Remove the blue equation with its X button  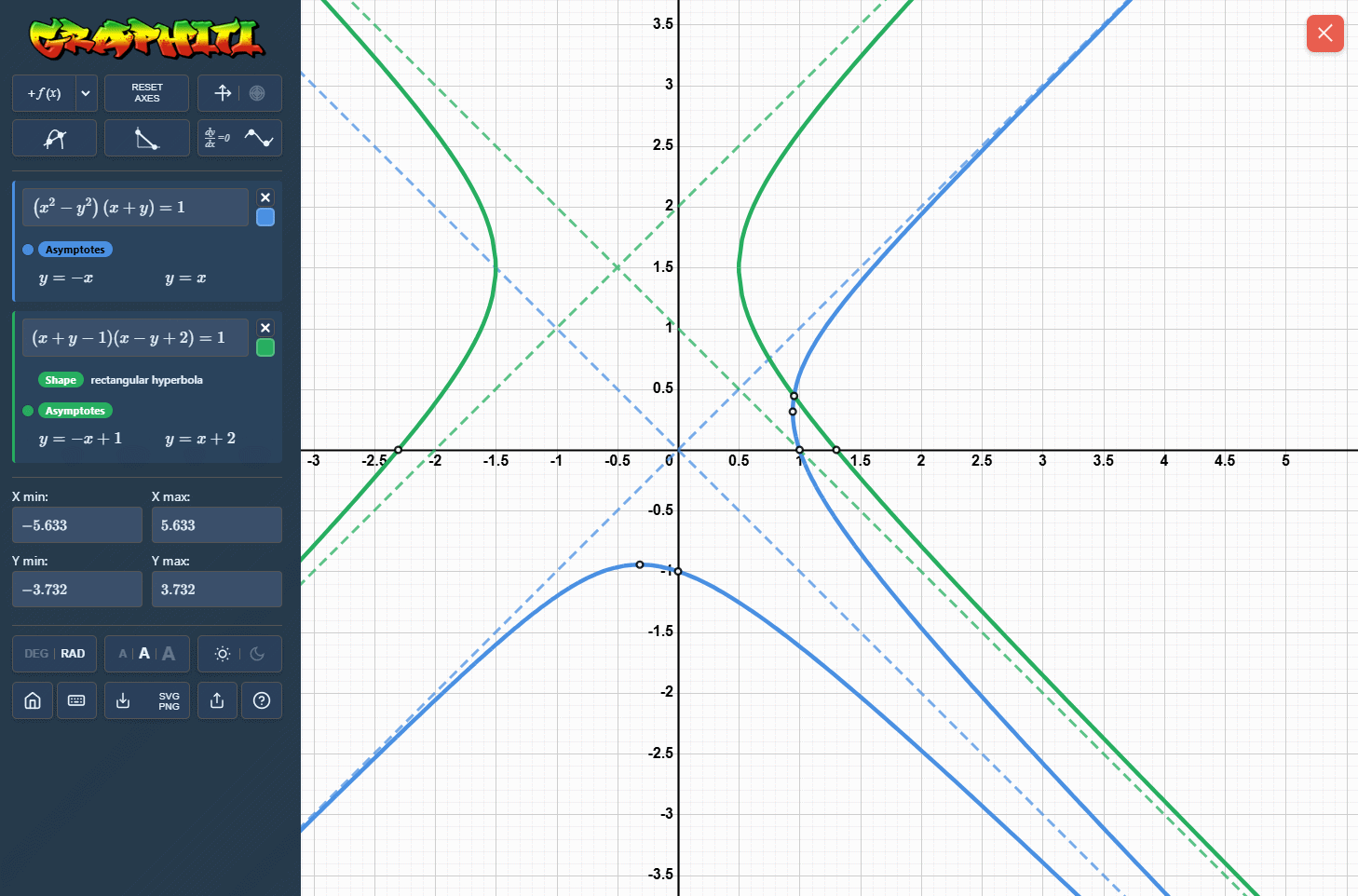click(265, 197)
